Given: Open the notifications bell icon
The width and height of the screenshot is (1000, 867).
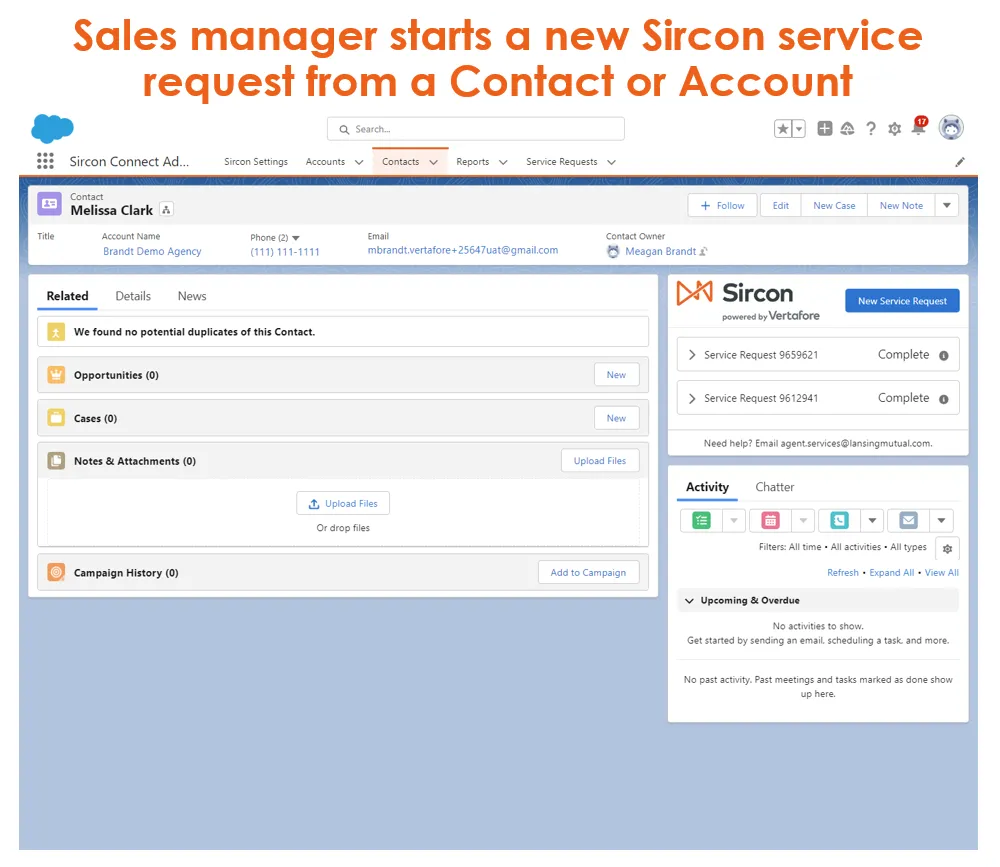Looking at the screenshot, I should pos(919,126).
